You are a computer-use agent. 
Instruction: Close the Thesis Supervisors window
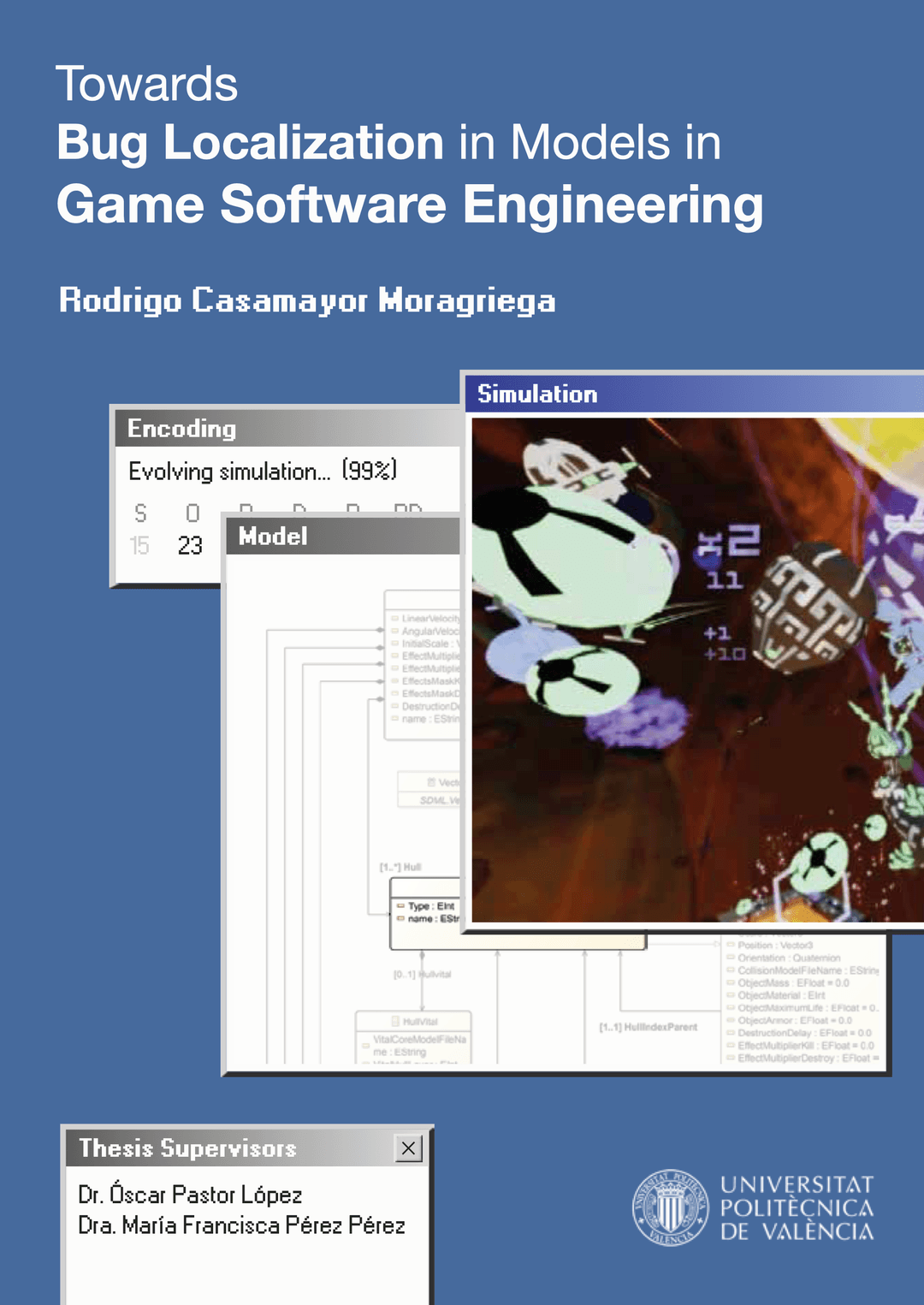click(409, 1148)
